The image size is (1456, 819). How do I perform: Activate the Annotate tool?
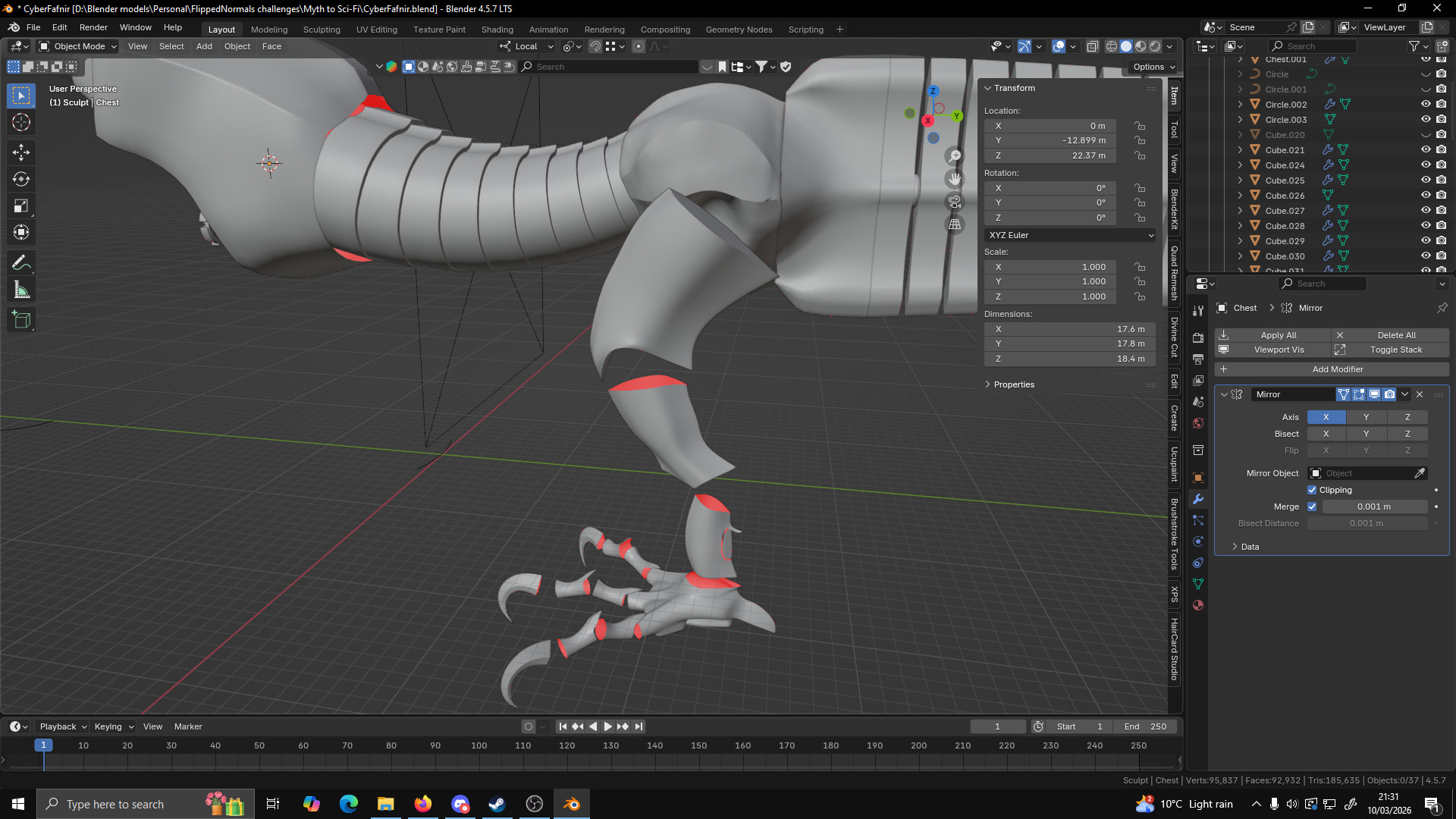tap(21, 263)
